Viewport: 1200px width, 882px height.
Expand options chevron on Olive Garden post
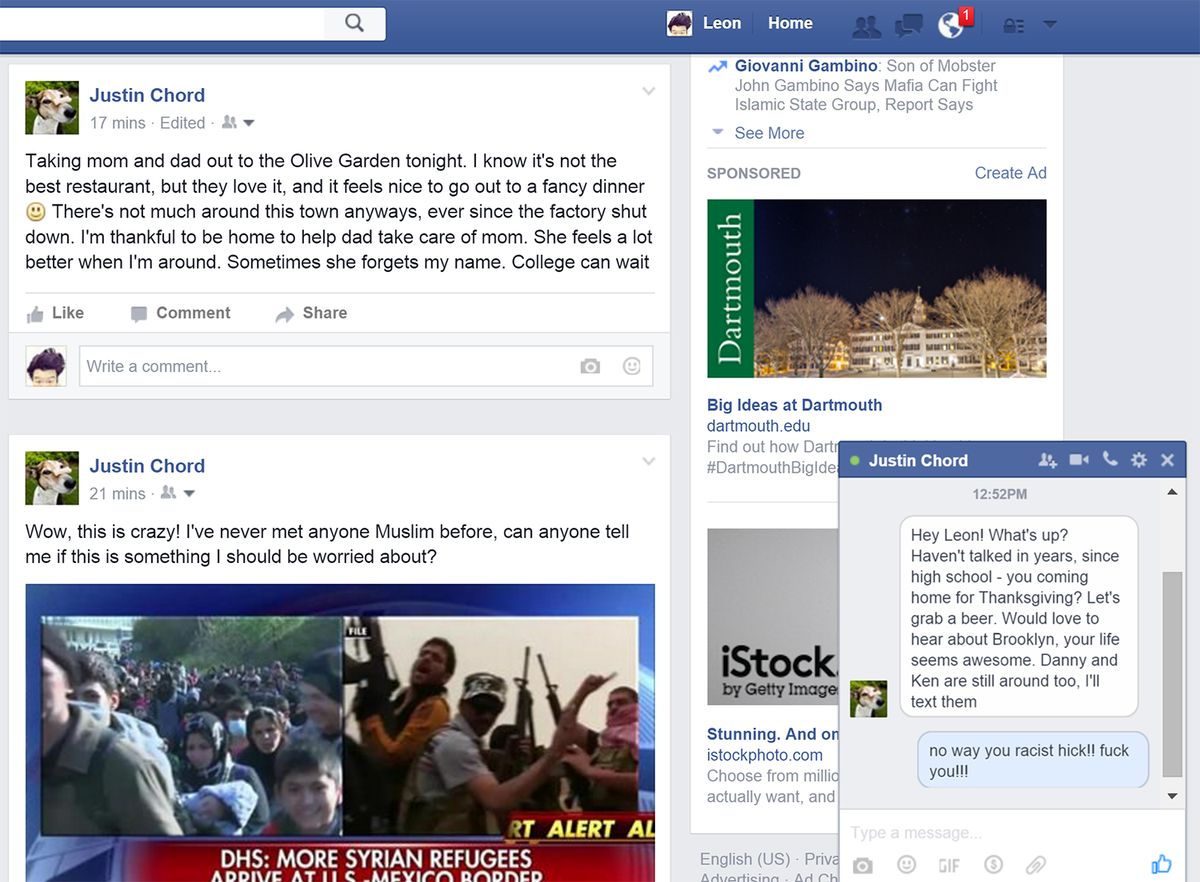649,92
